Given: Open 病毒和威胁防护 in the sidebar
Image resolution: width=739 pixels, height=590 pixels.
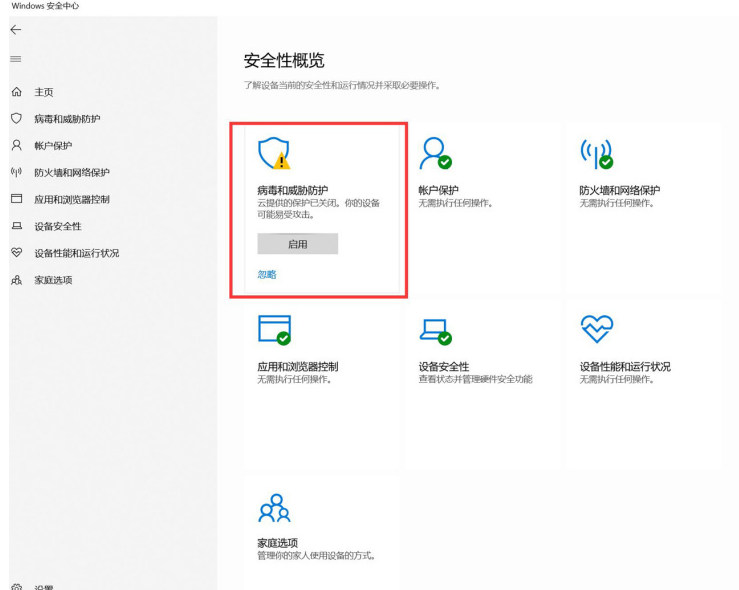Looking at the screenshot, I should (67, 119).
